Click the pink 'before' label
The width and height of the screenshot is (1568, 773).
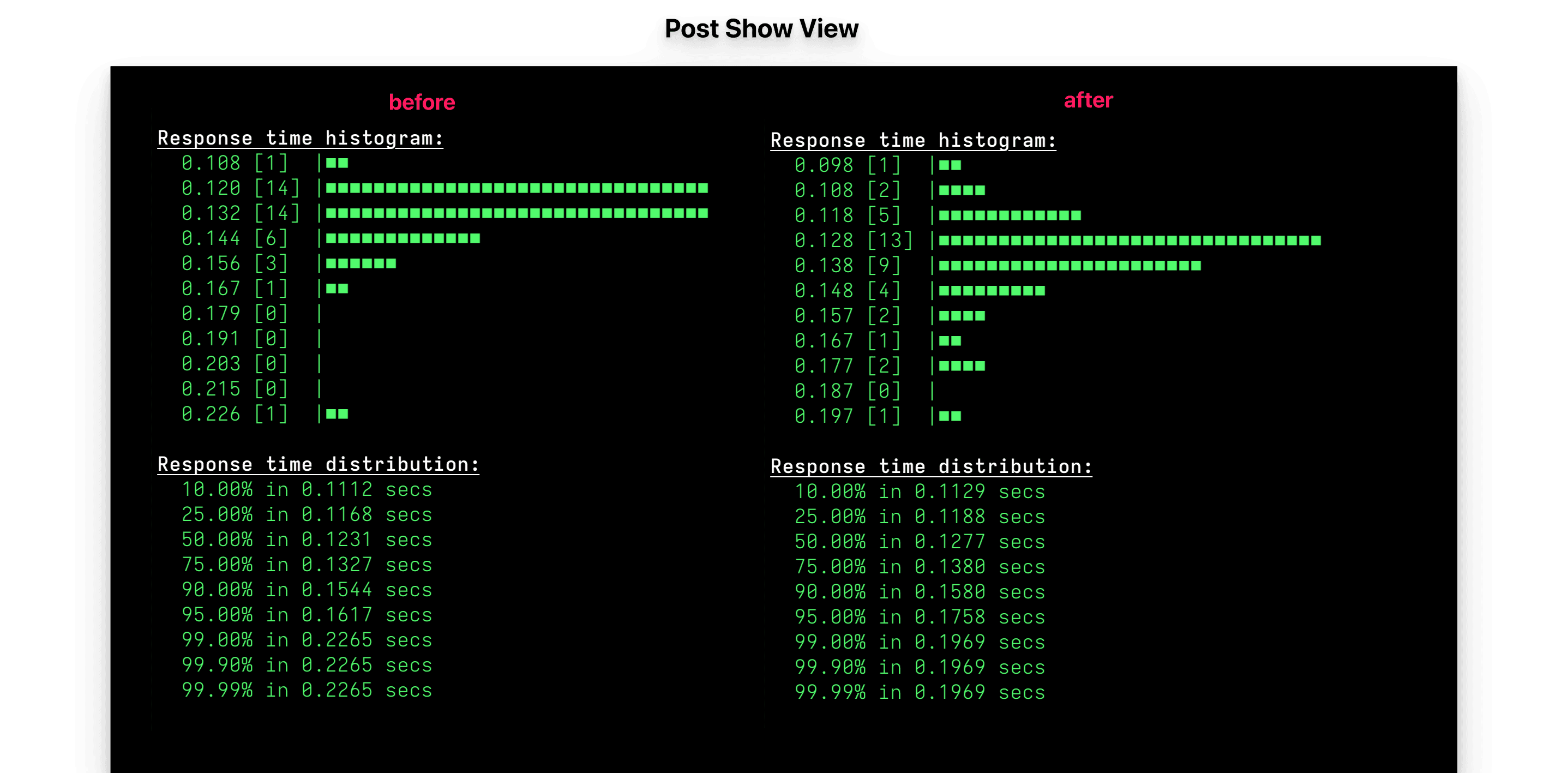pyautogui.click(x=422, y=101)
